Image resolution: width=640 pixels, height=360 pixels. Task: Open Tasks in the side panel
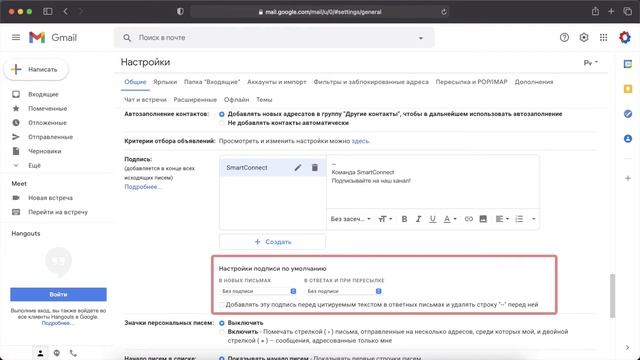pos(628,114)
